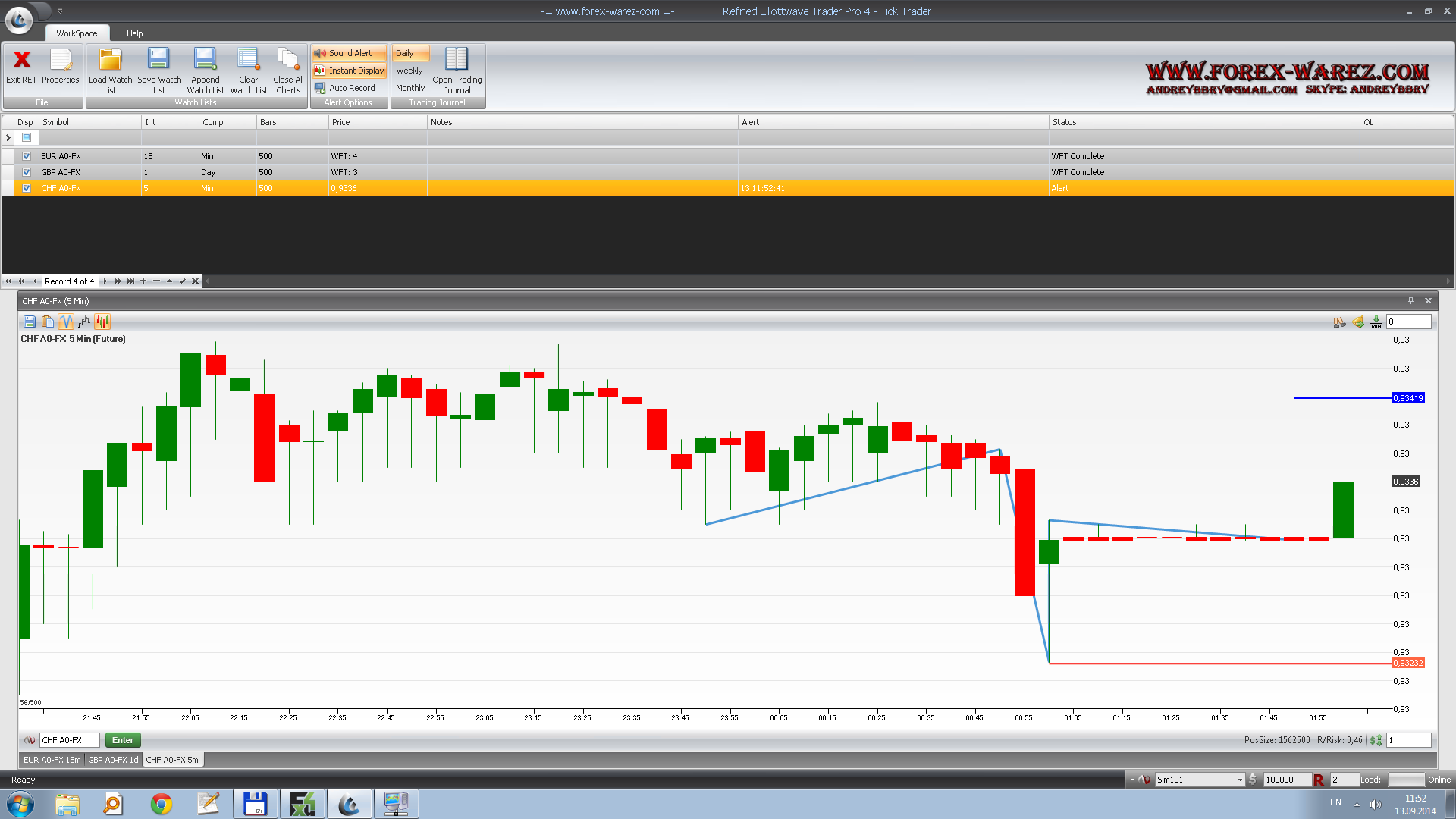Click the watch list horizontal scrollbar
The image size is (1456, 819).
[827, 281]
